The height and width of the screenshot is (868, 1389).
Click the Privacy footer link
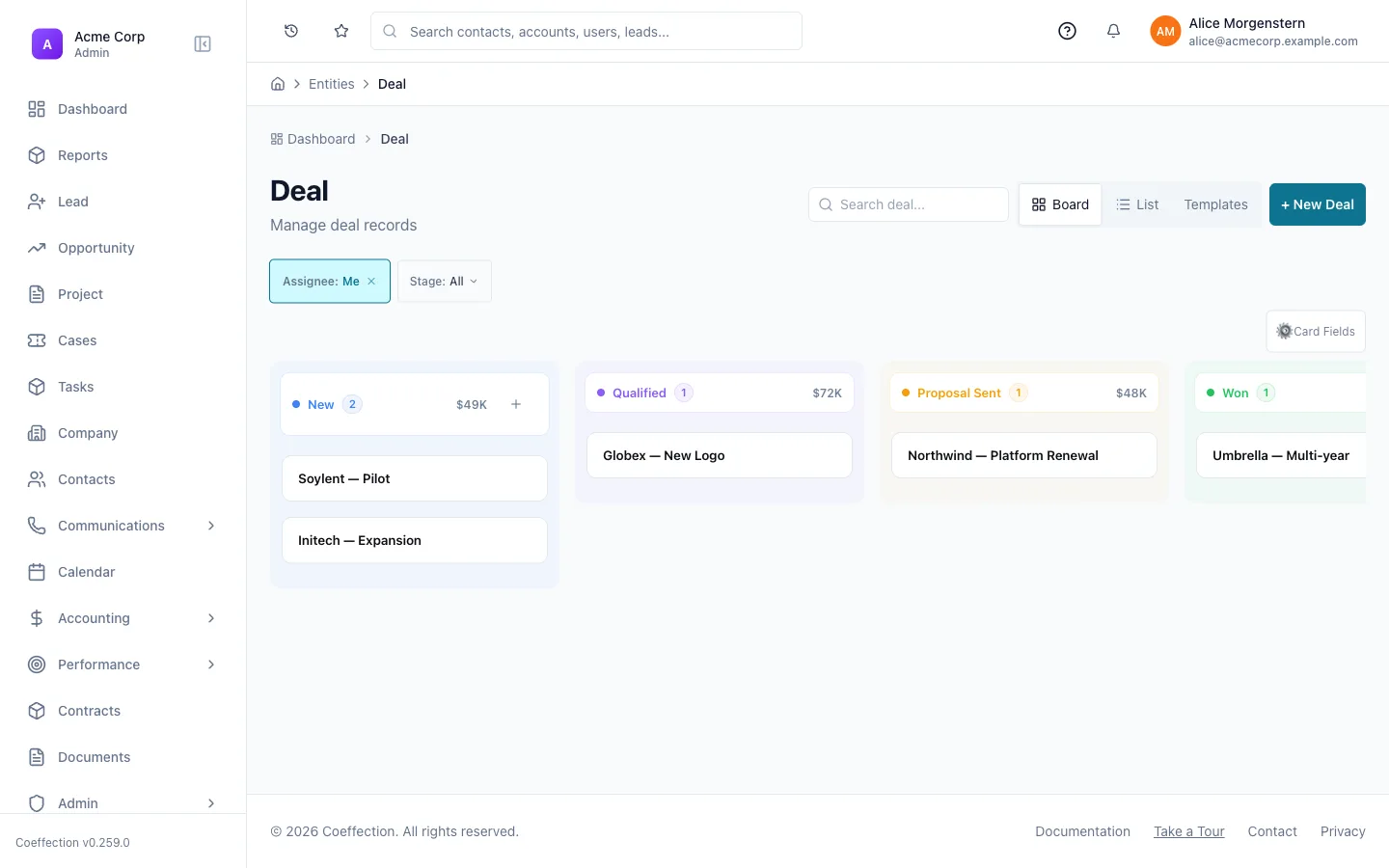click(1343, 831)
